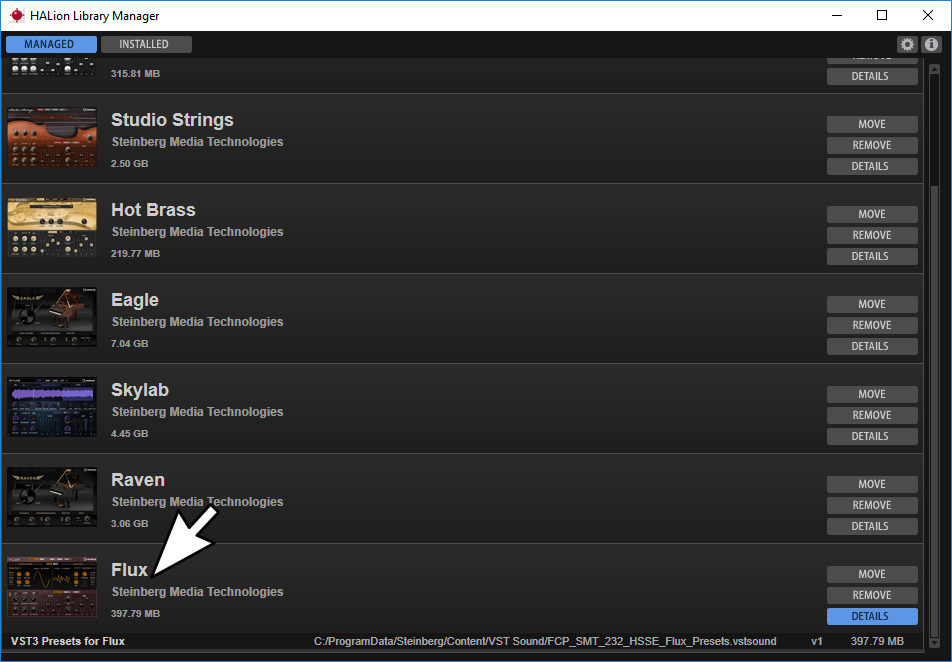Collapse the highlighted DETAILS for Flux
Viewport: 952px width, 662px height.
click(x=872, y=616)
